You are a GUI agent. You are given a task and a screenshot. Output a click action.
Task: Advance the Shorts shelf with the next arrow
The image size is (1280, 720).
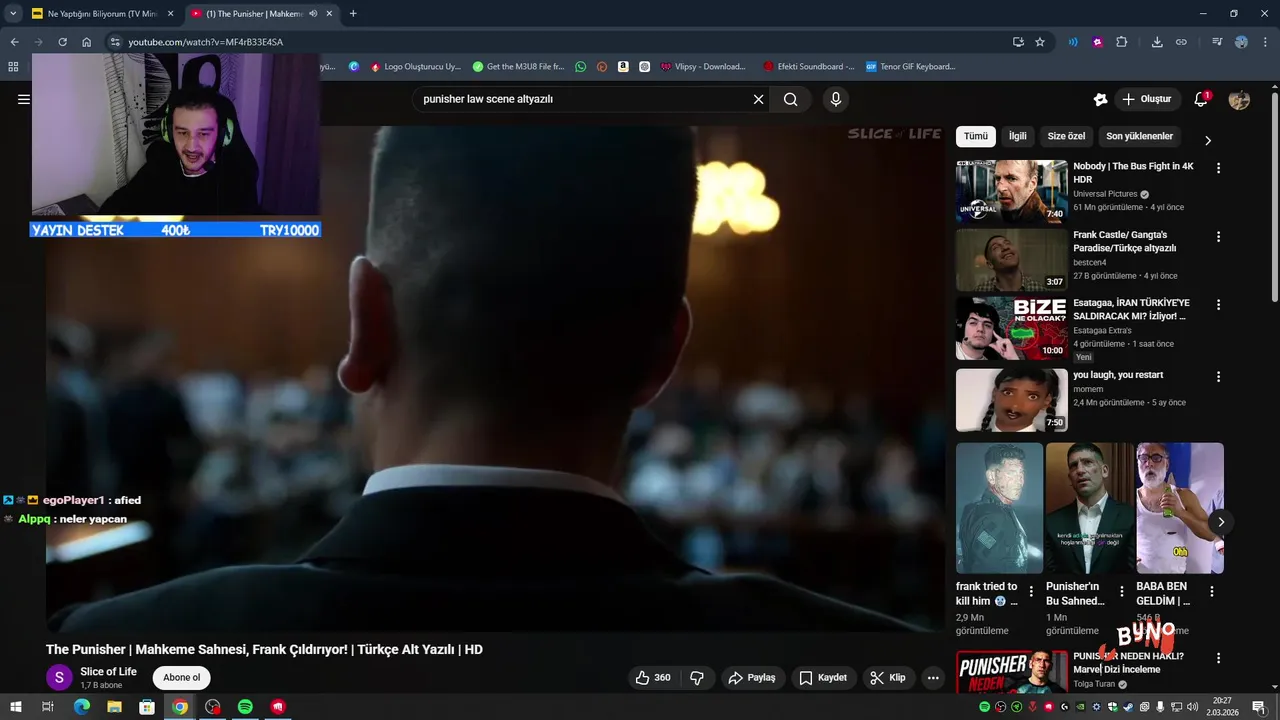1221,522
